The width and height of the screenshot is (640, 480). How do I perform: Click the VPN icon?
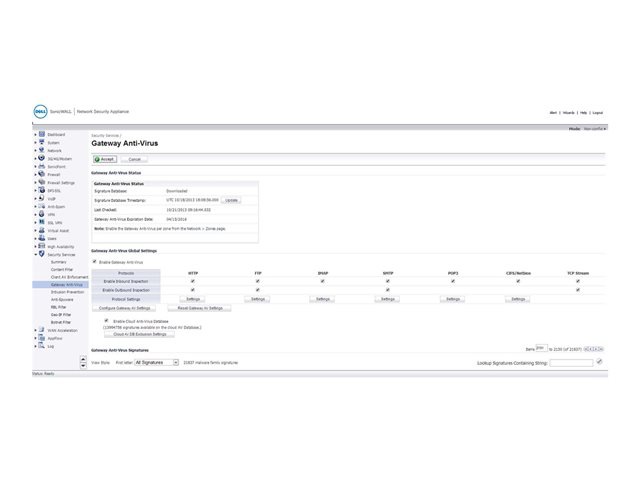(x=42, y=214)
